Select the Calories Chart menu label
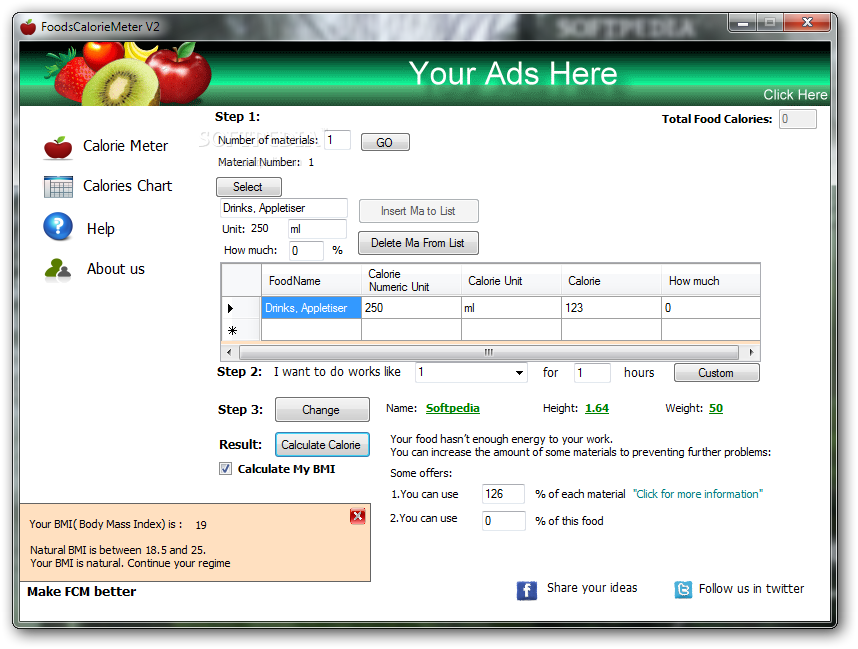 click(x=127, y=186)
